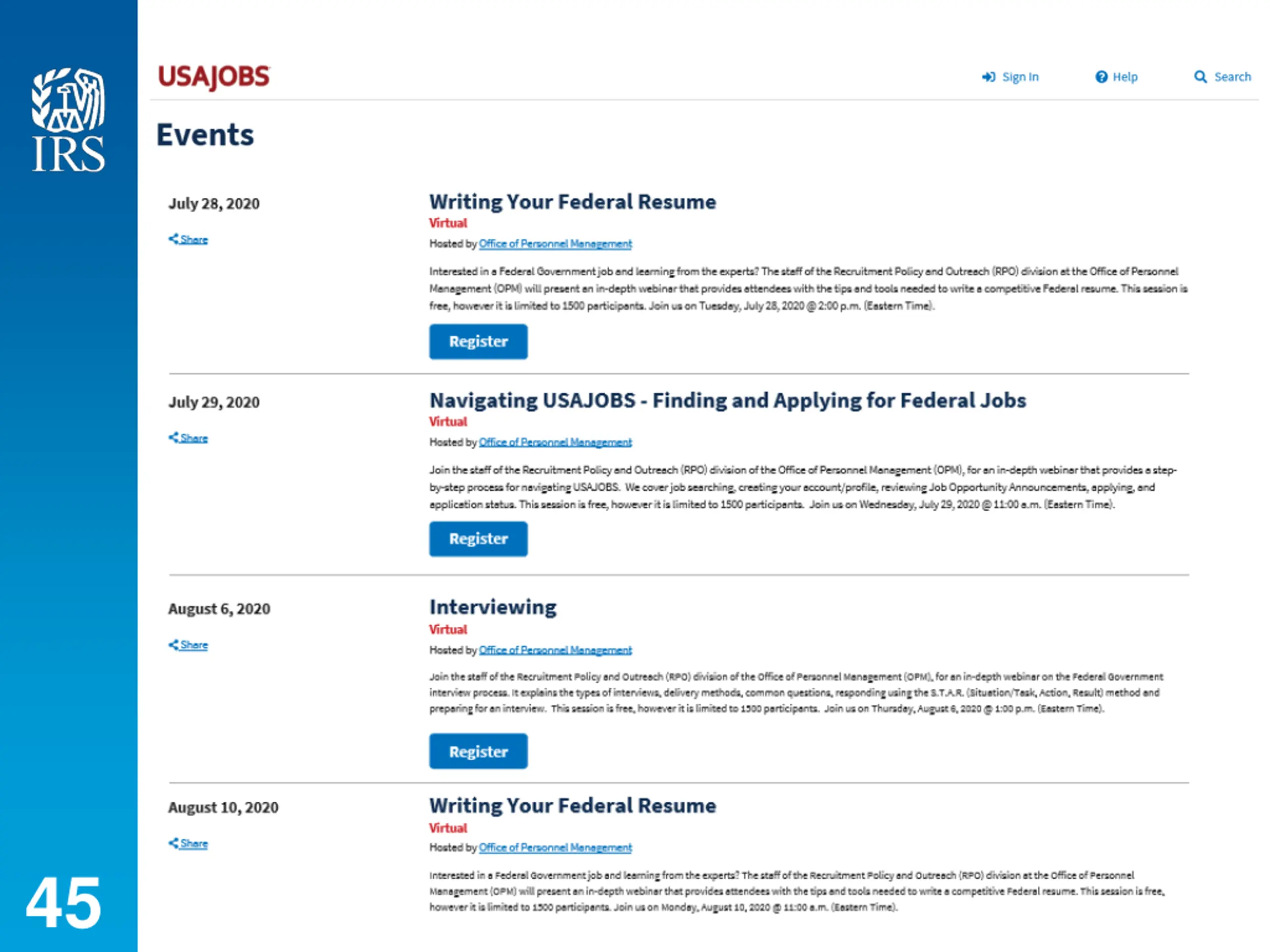Image resolution: width=1270 pixels, height=952 pixels.
Task: Open Office of Personnel Management link under Navigating USAJOBS
Action: click(x=555, y=442)
